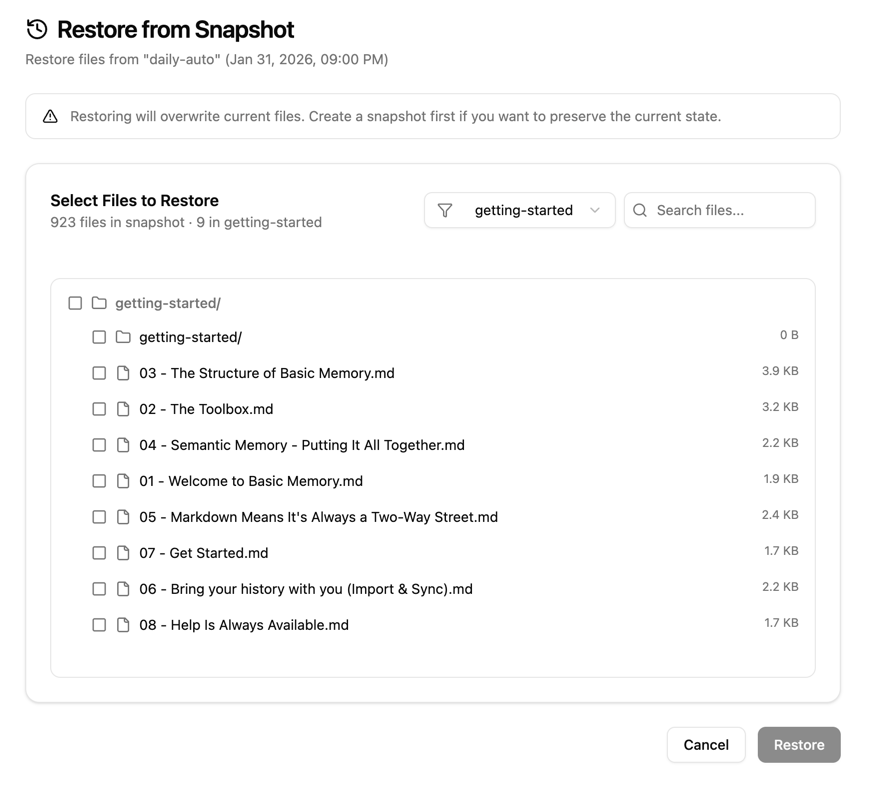Click the file icon beside 08 - Help Is Always Available.md
The height and width of the screenshot is (789, 879).
click(x=122, y=625)
